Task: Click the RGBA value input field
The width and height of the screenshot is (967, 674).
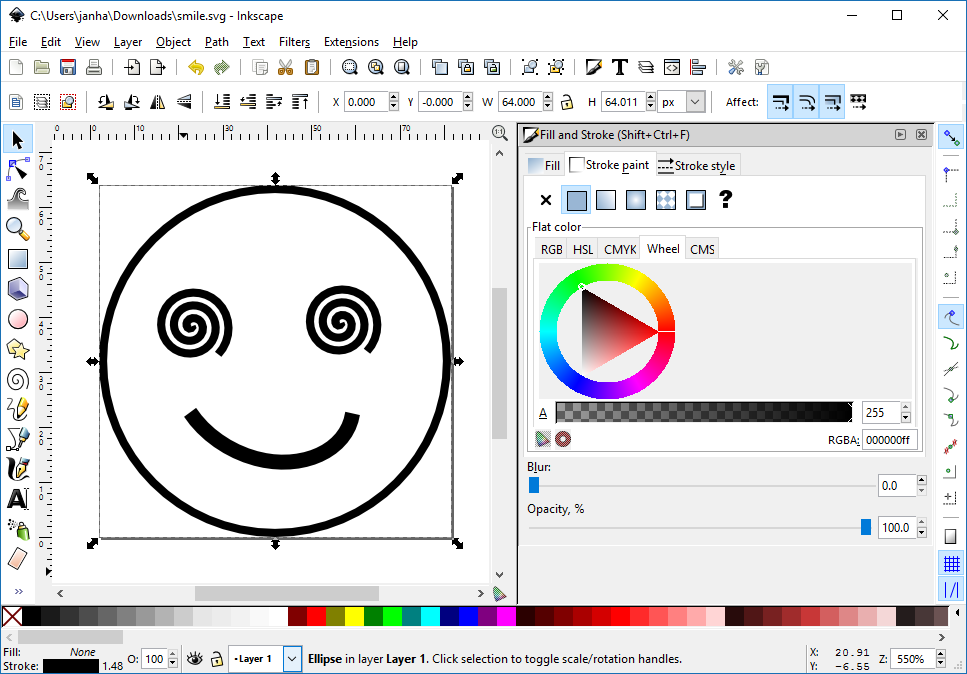Action: pyautogui.click(x=889, y=439)
